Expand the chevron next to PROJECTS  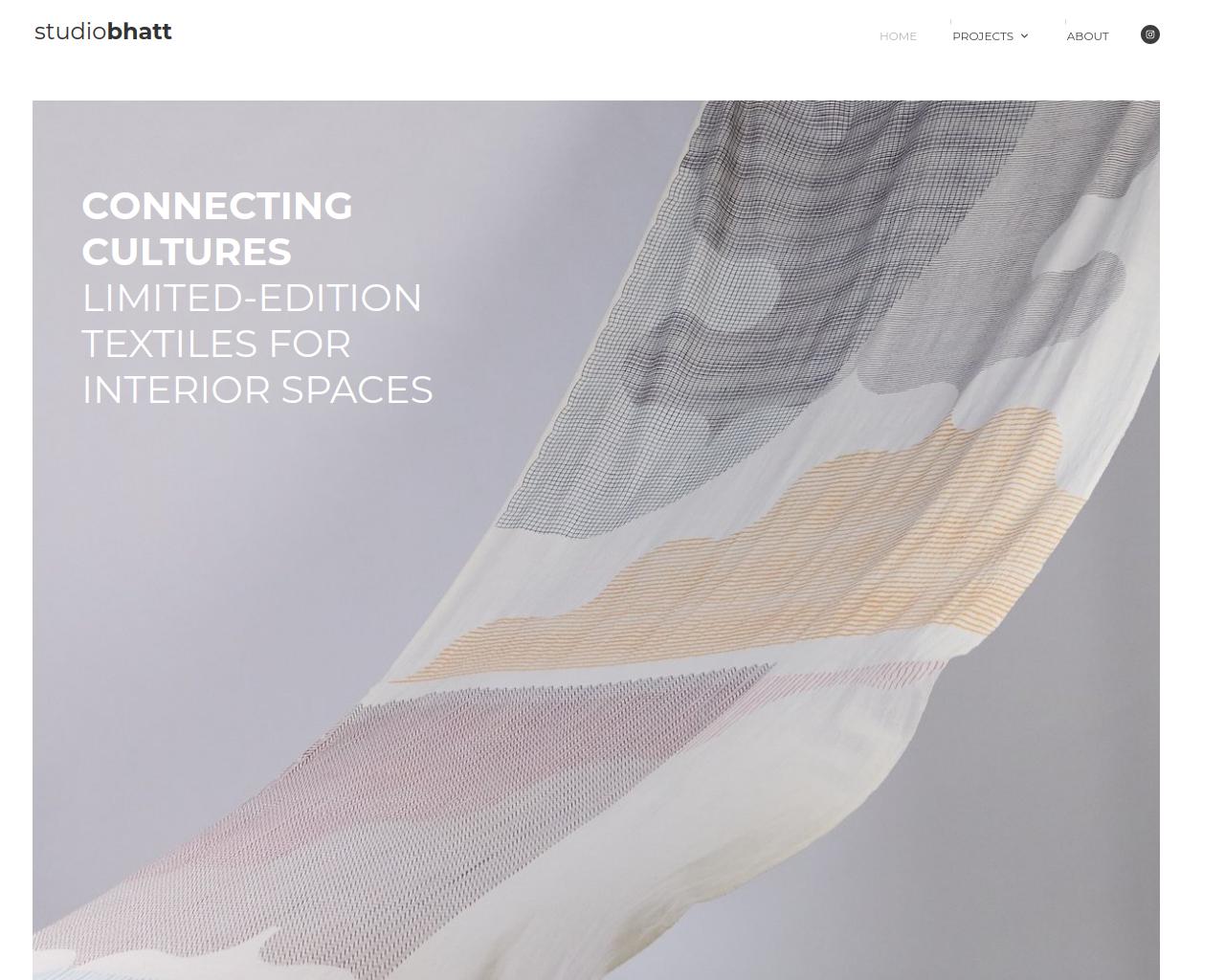pyautogui.click(x=1024, y=36)
